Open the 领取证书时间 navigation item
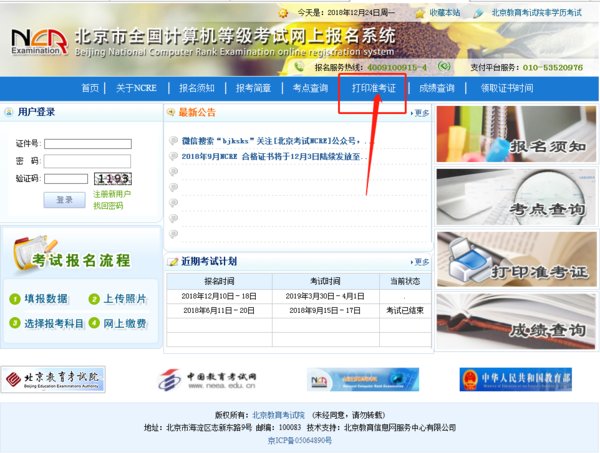Screen dimensions: 600x453 coord(507,88)
